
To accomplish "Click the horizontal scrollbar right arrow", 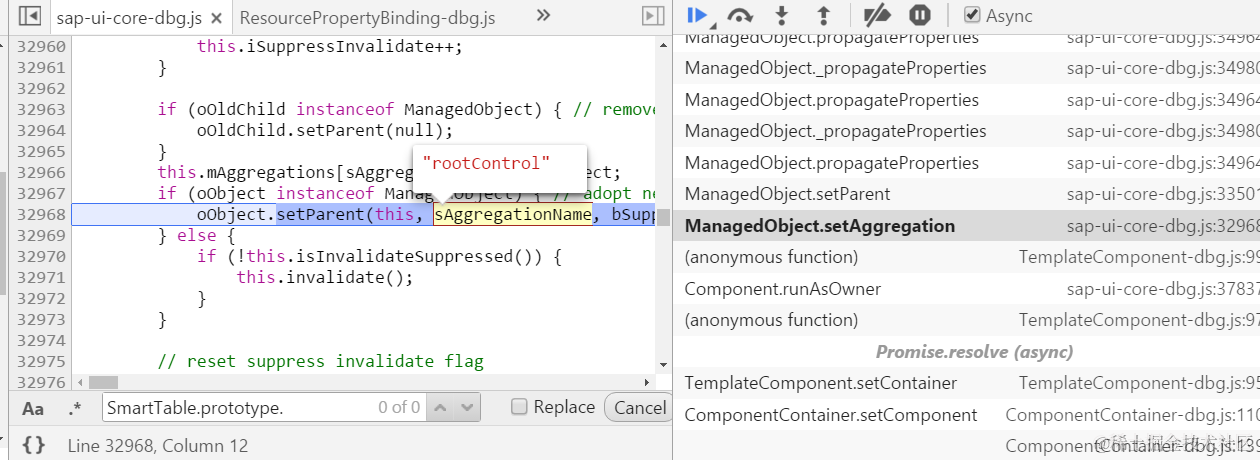I will coord(648,382).
